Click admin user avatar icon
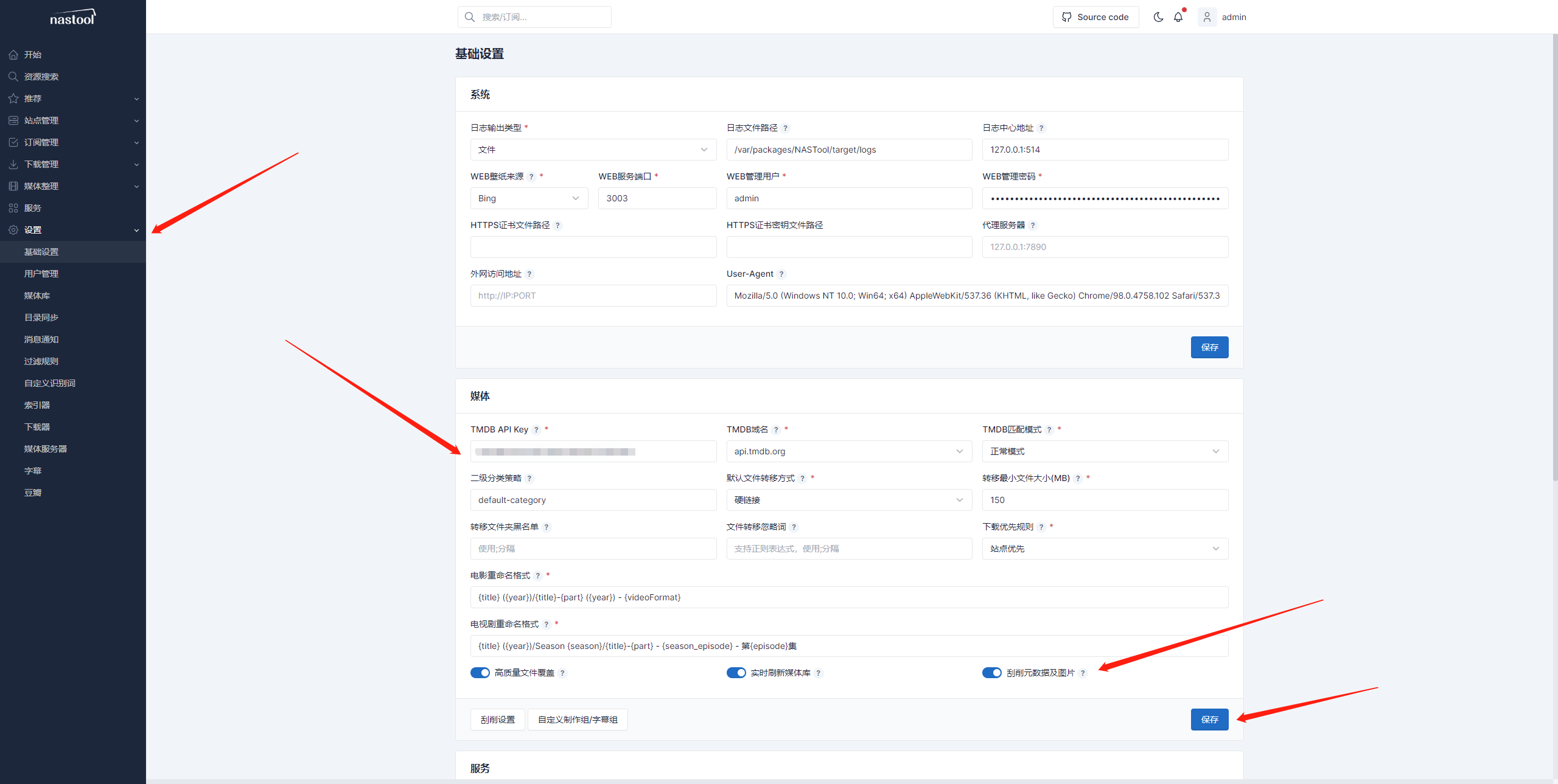 1207,17
